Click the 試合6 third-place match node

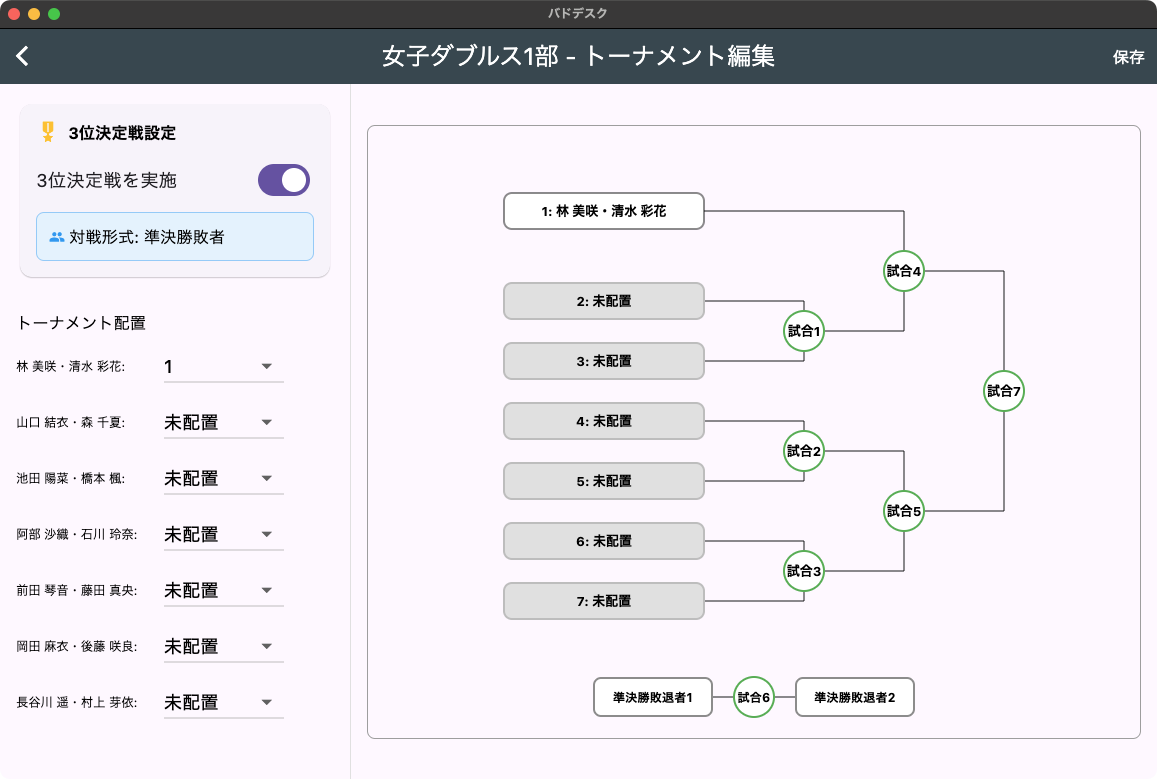click(753, 697)
